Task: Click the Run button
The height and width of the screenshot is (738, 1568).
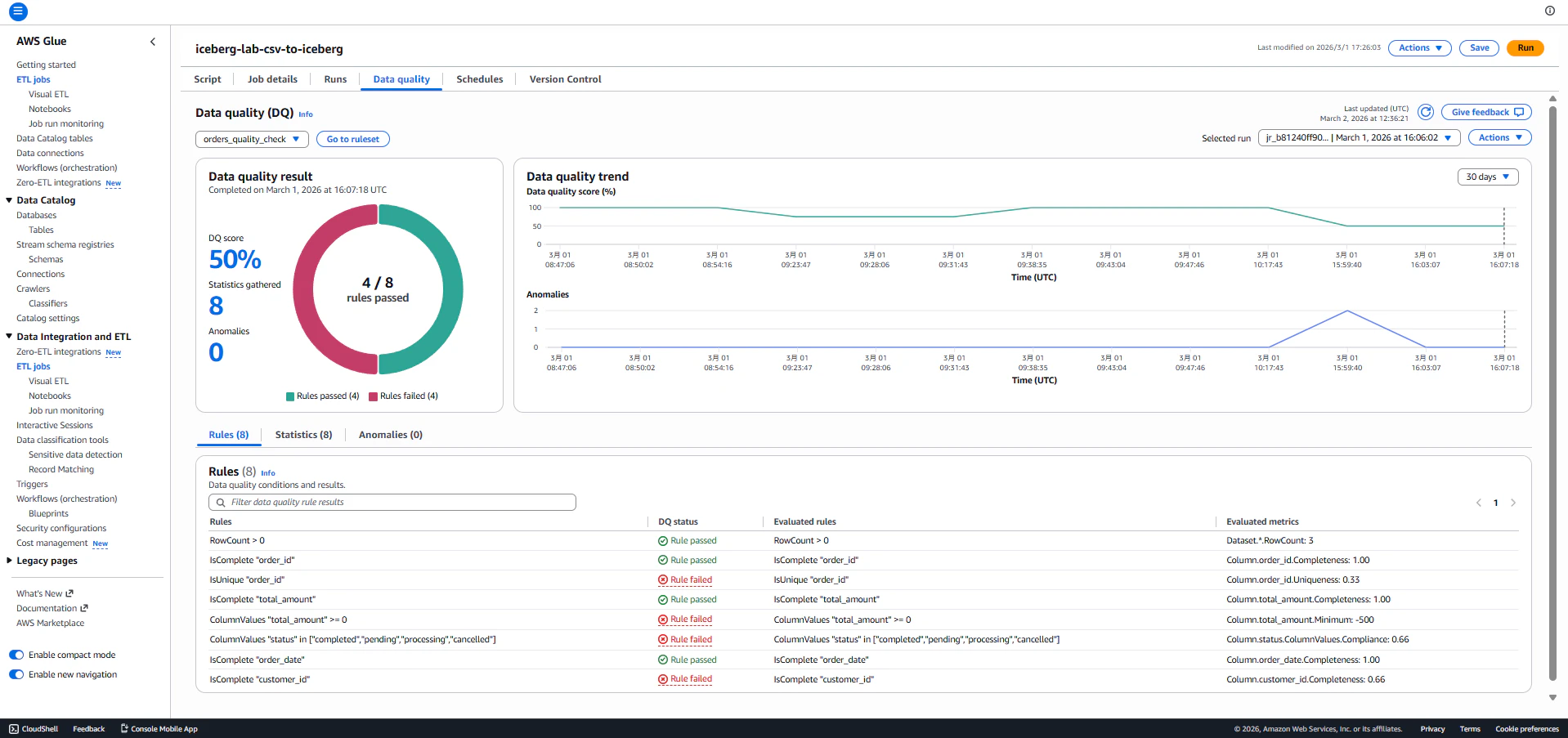Action: coord(1525,48)
